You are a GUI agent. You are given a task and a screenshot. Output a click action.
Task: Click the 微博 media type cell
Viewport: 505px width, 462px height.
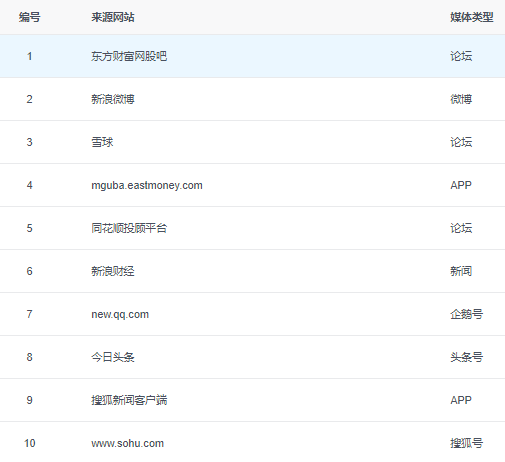pyautogui.click(x=461, y=99)
